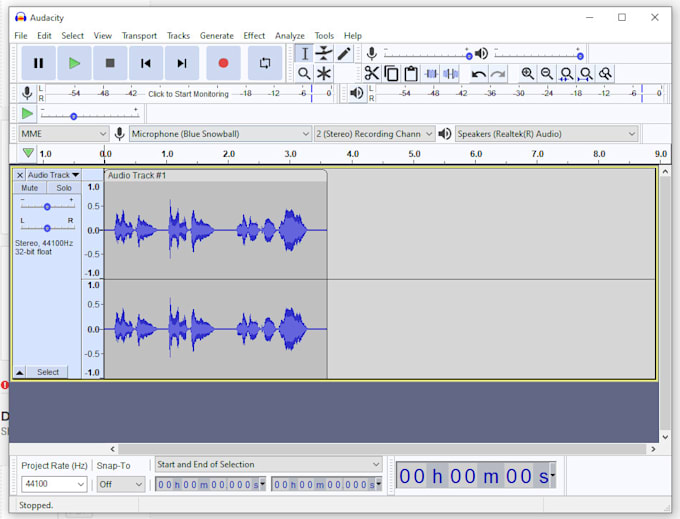Image resolution: width=680 pixels, height=519 pixels.
Task: Click the Stop playback button
Action: 110,63
